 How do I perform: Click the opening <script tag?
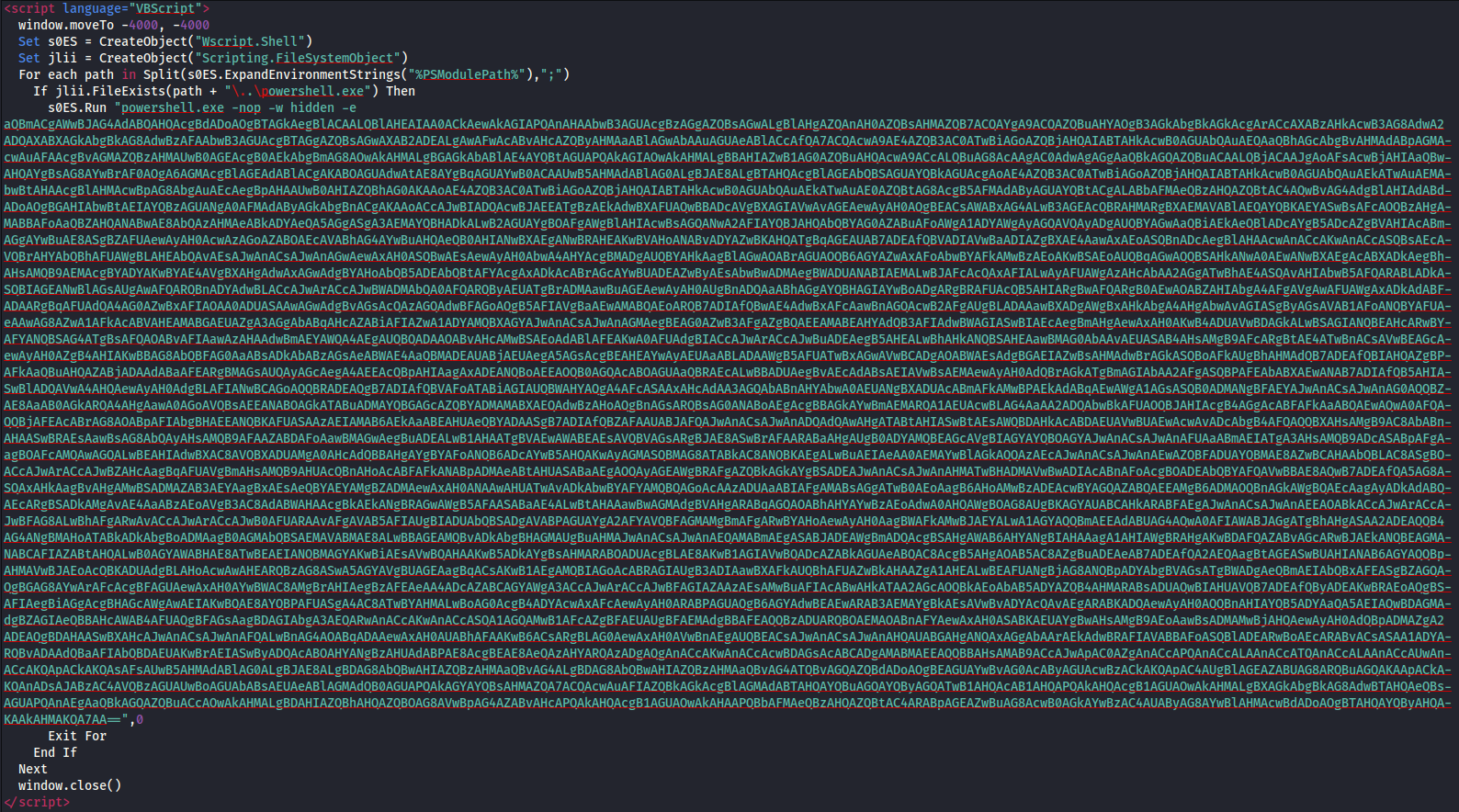[29, 9]
